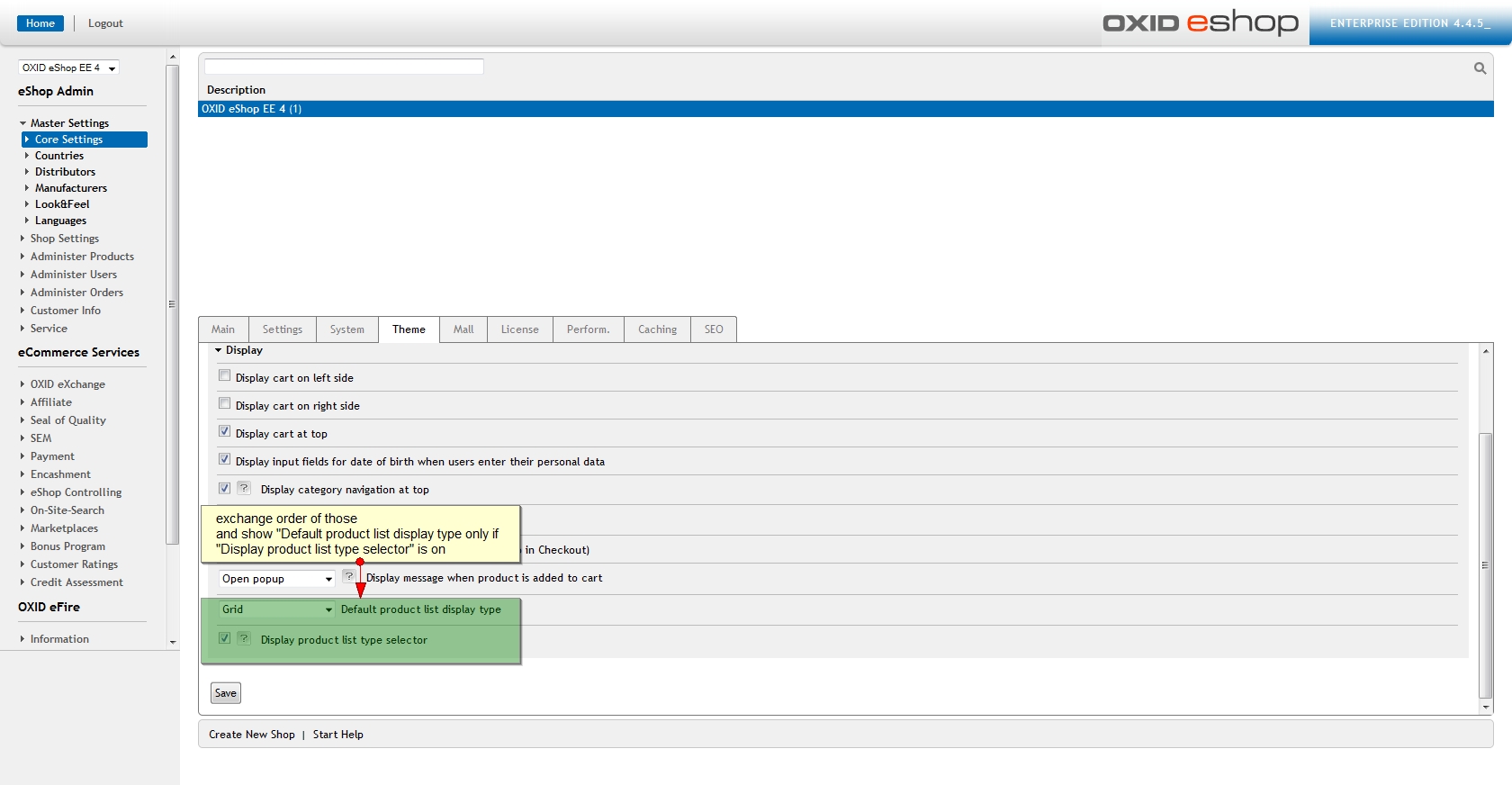Screen dimensions: 1512x785
Task: Click help icon next to Open popup dropdown
Action: coord(349,576)
